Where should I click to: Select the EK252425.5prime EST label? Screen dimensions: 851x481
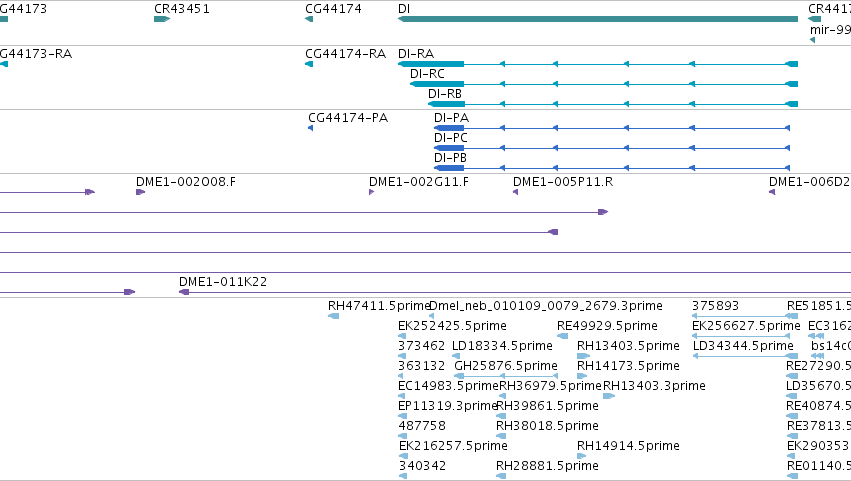(x=452, y=326)
